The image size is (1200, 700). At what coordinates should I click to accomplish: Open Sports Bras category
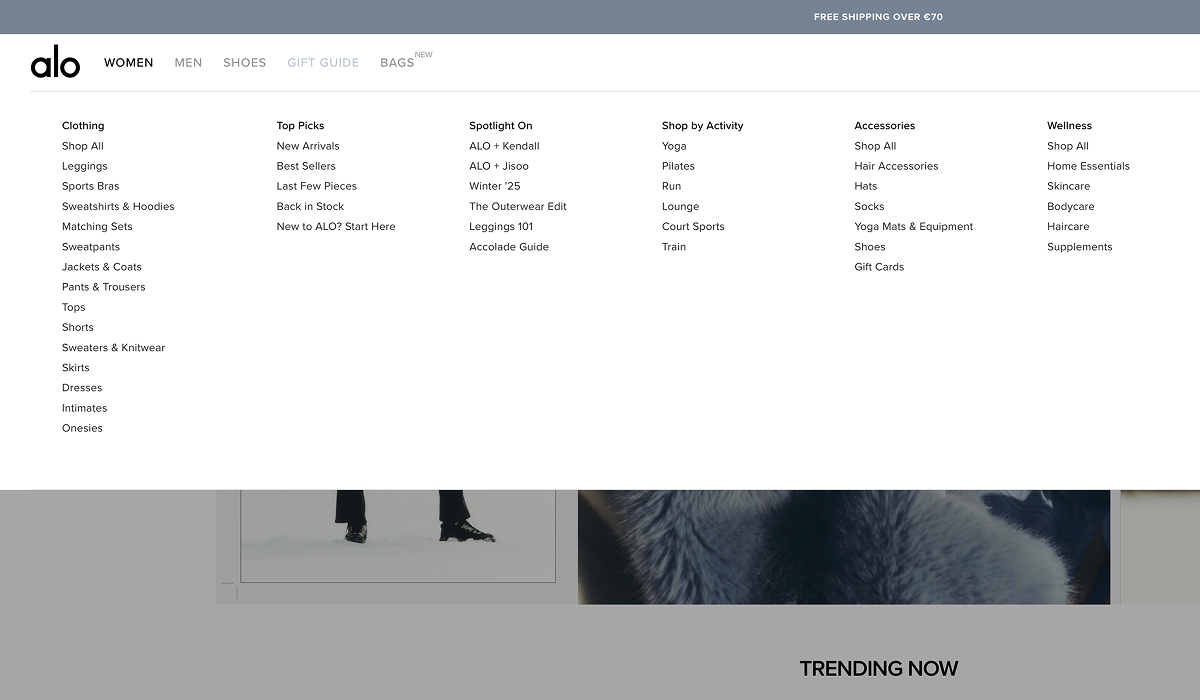coord(90,186)
